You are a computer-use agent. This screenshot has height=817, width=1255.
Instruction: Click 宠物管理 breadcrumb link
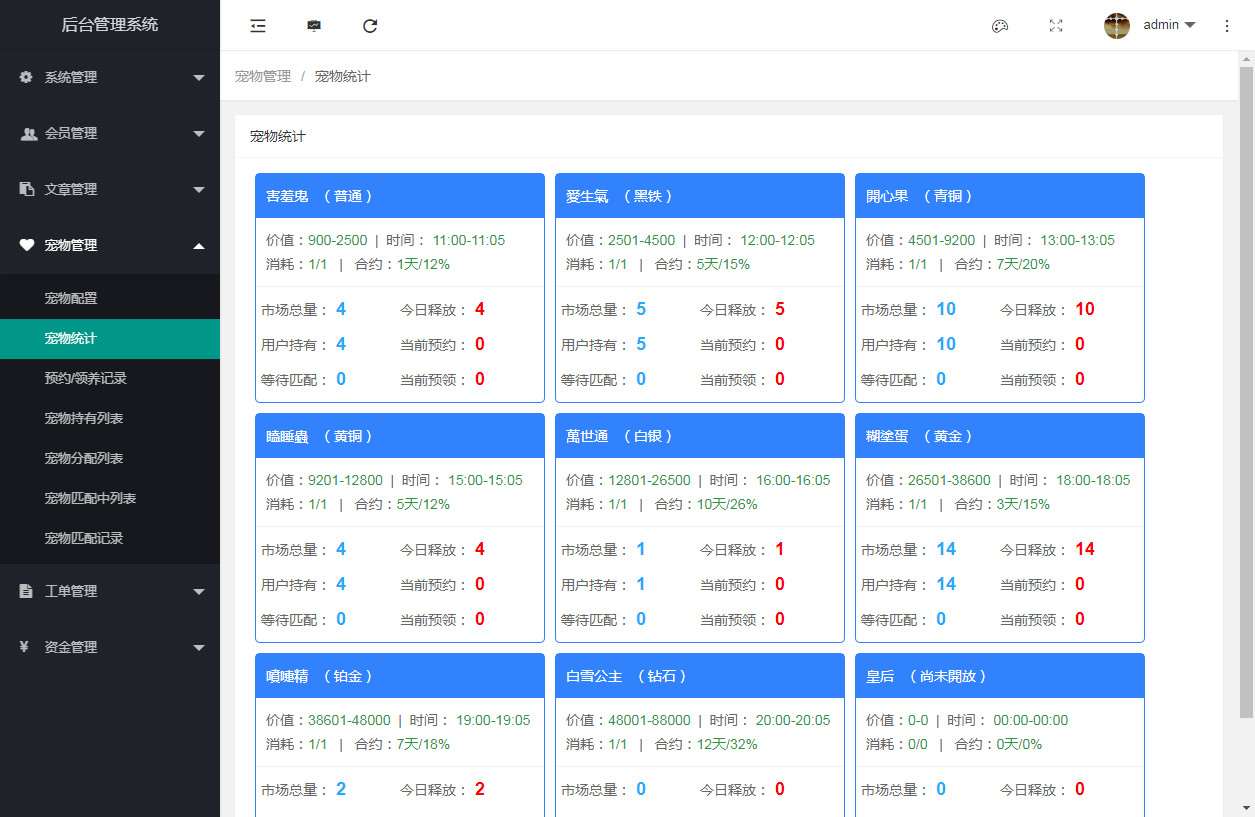click(x=262, y=76)
